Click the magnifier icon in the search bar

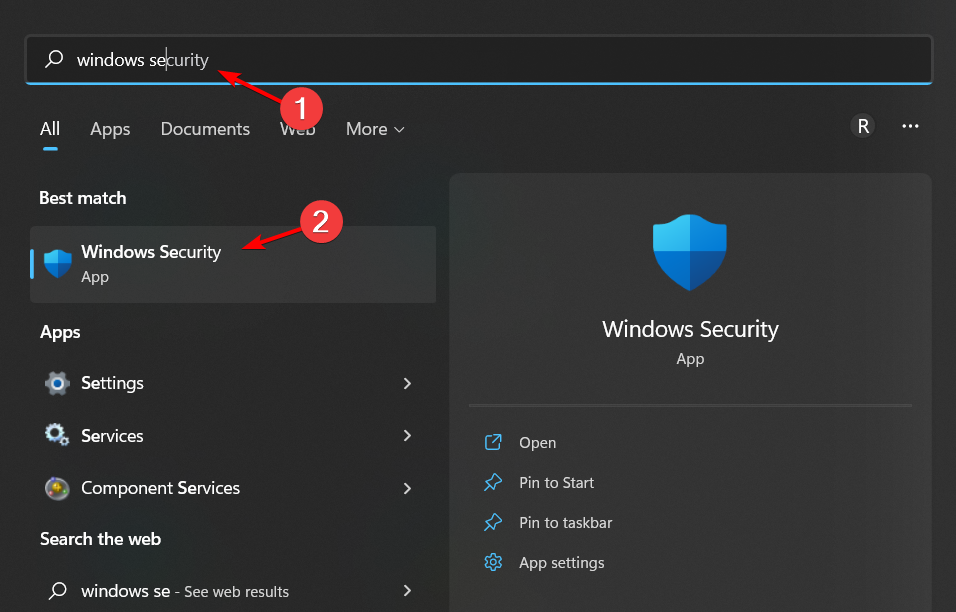pyautogui.click(x=53, y=59)
